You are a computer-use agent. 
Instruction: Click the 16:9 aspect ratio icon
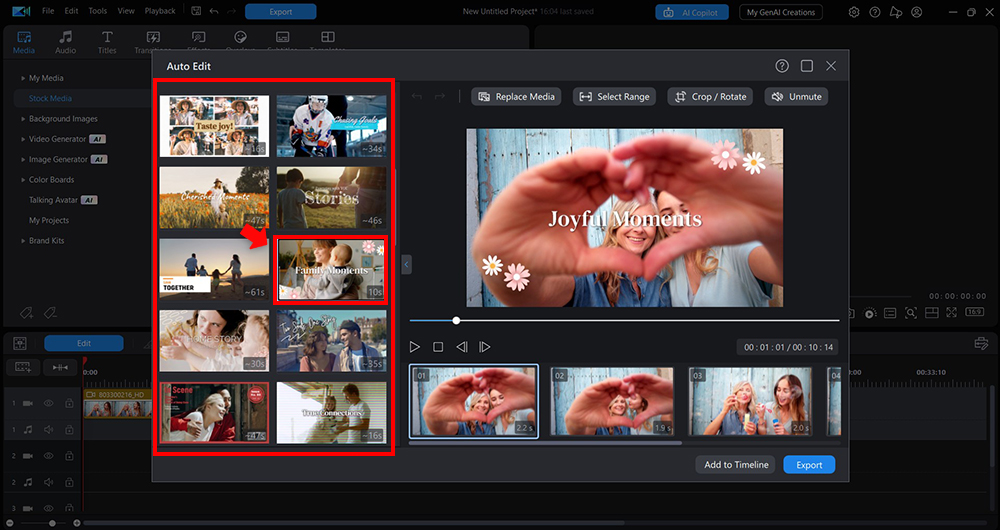click(x=974, y=312)
